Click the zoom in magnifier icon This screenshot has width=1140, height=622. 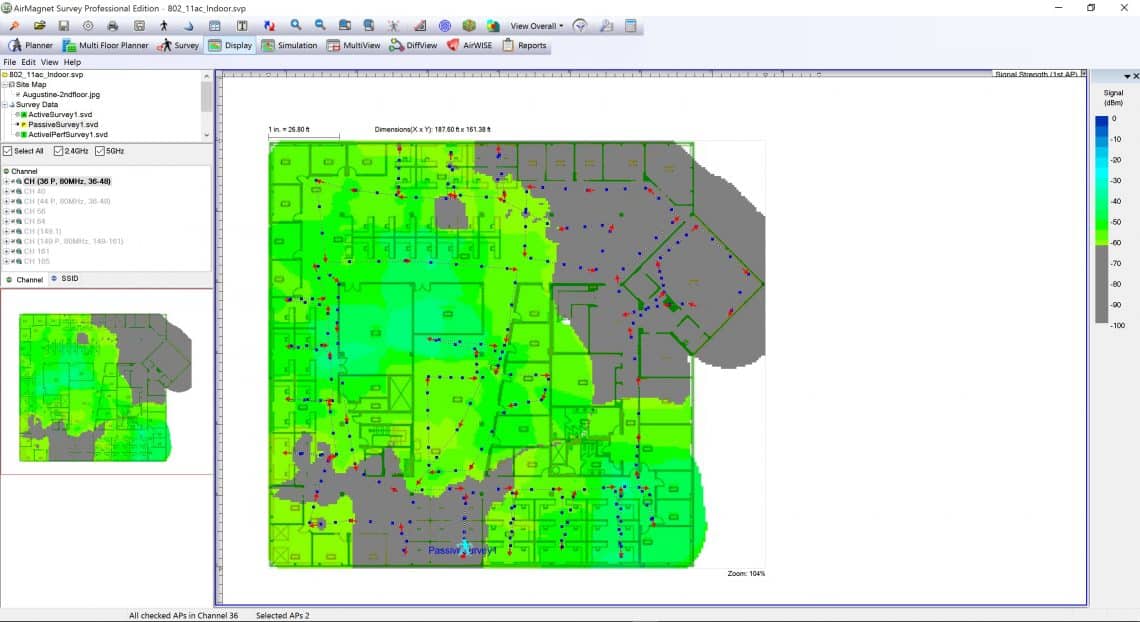pyautogui.click(x=296, y=25)
